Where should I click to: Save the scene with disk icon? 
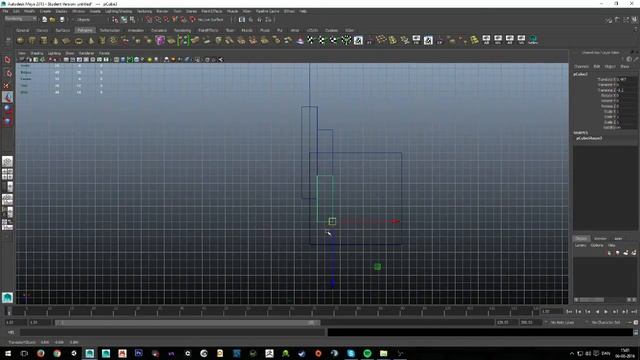pos(62,20)
